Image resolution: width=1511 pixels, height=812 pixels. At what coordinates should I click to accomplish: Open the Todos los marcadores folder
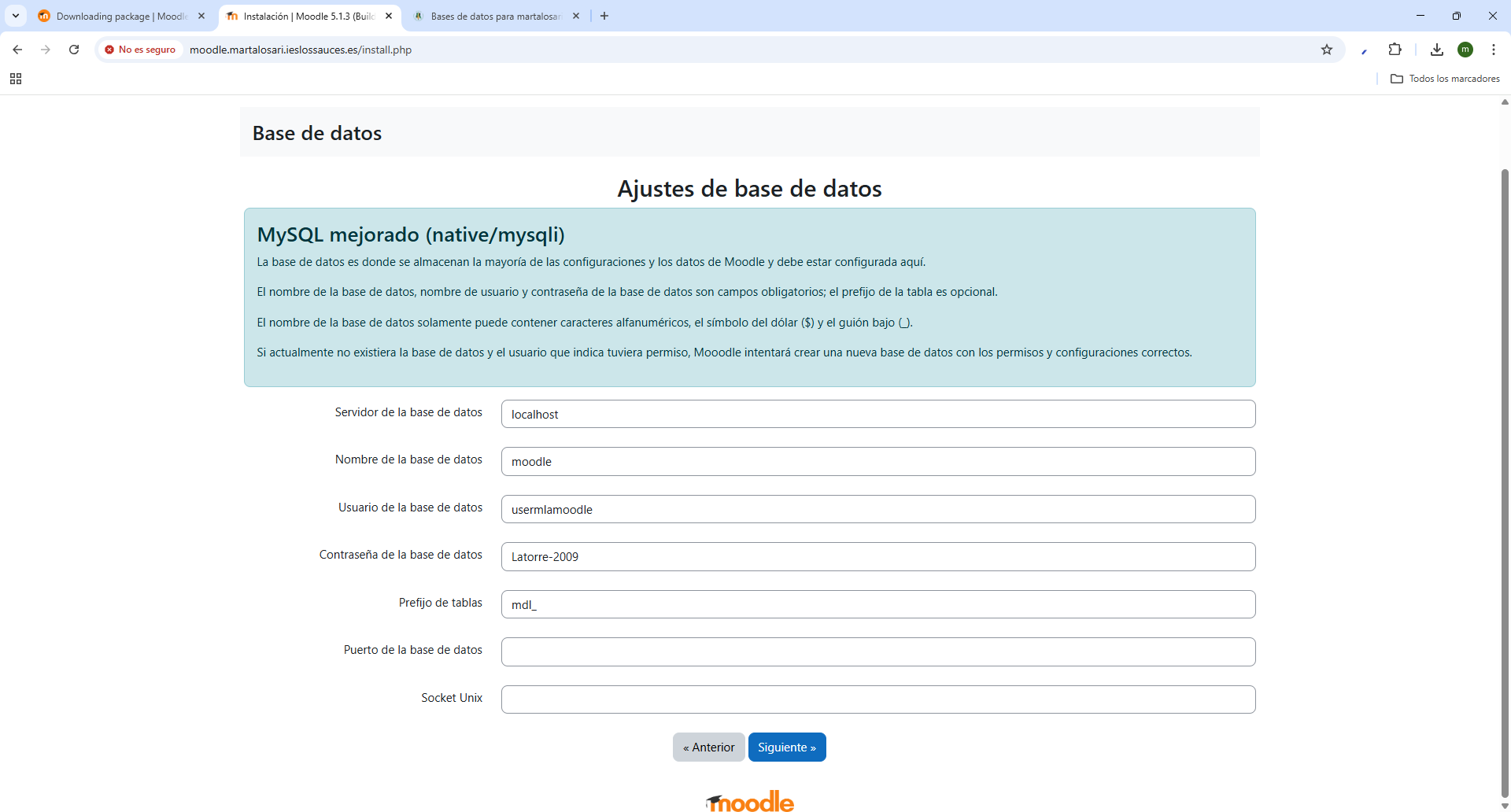point(1445,79)
